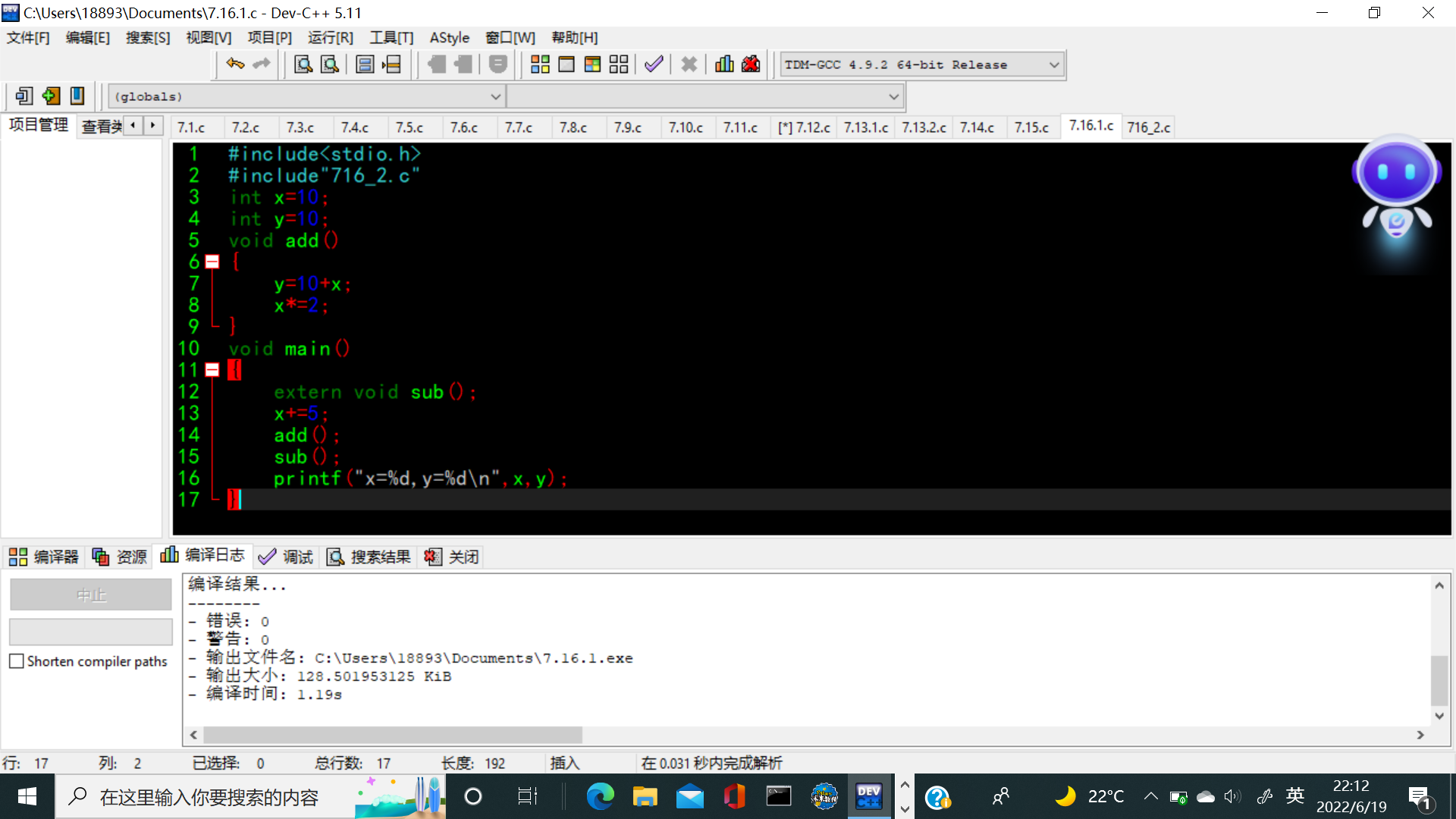Click the Unindent toolbar icon

437,64
